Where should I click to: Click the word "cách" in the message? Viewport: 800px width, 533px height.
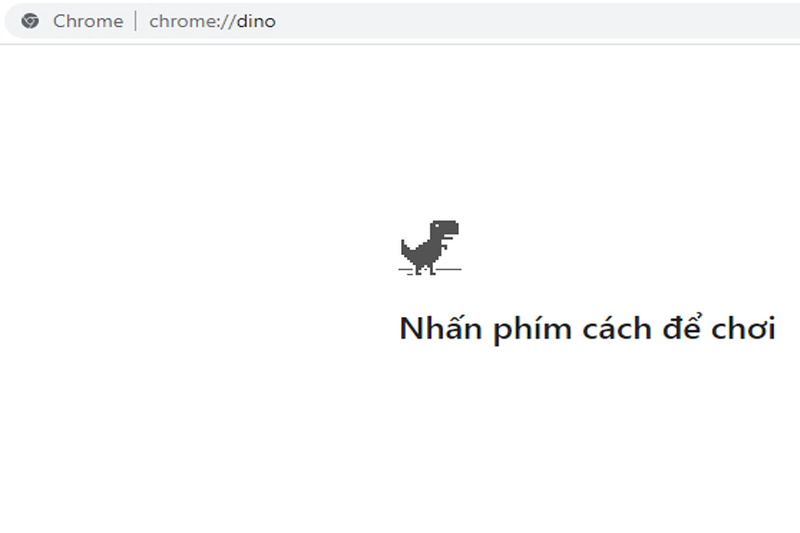pos(617,328)
